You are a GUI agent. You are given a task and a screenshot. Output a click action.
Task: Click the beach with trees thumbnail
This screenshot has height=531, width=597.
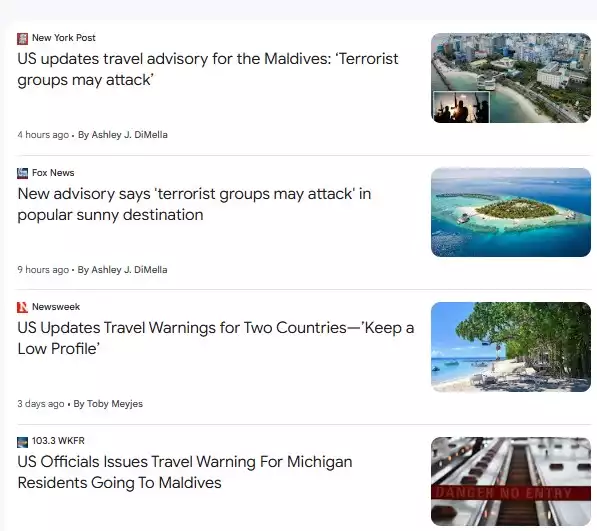511,347
